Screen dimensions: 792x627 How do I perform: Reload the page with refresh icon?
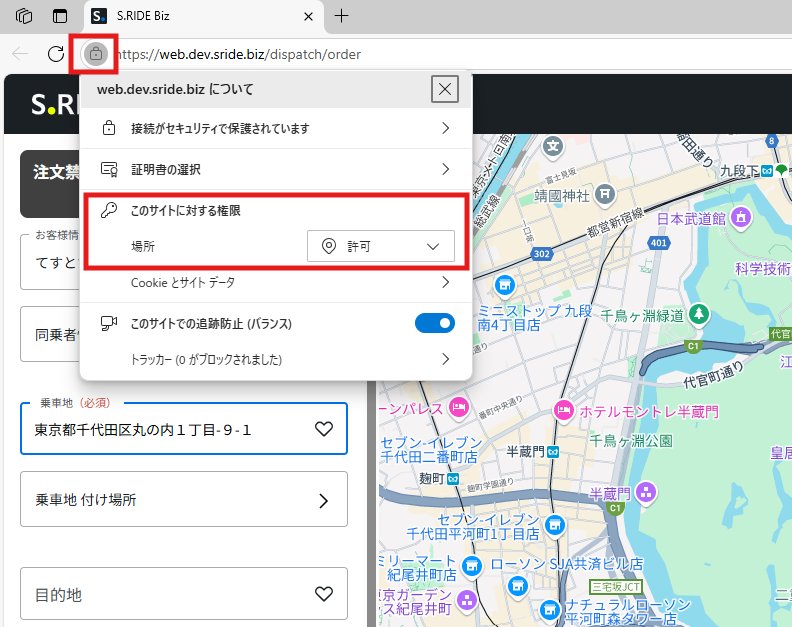pos(56,54)
